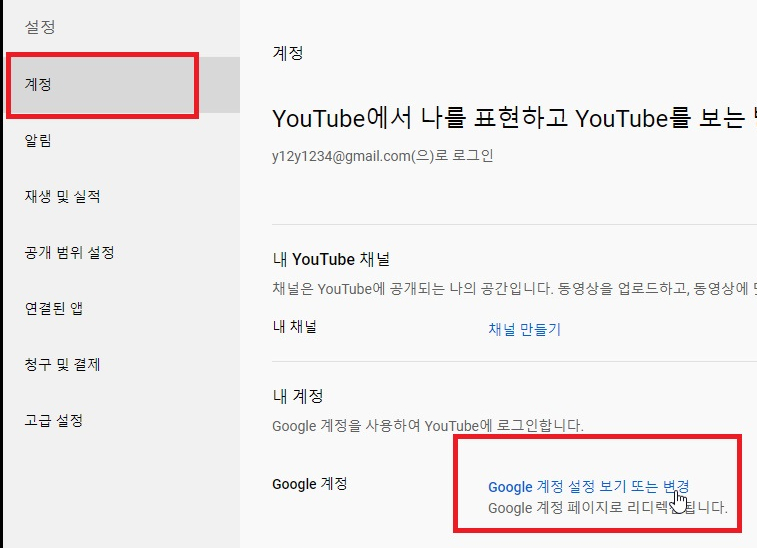Click the Google 계정을 사용하여 로그인합니다 description

(428, 426)
